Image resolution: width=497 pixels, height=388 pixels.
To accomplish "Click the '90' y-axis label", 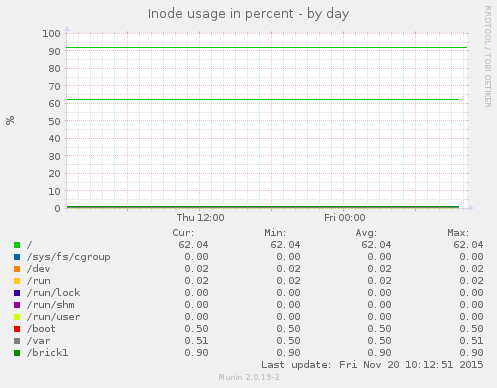I will (x=54, y=51).
